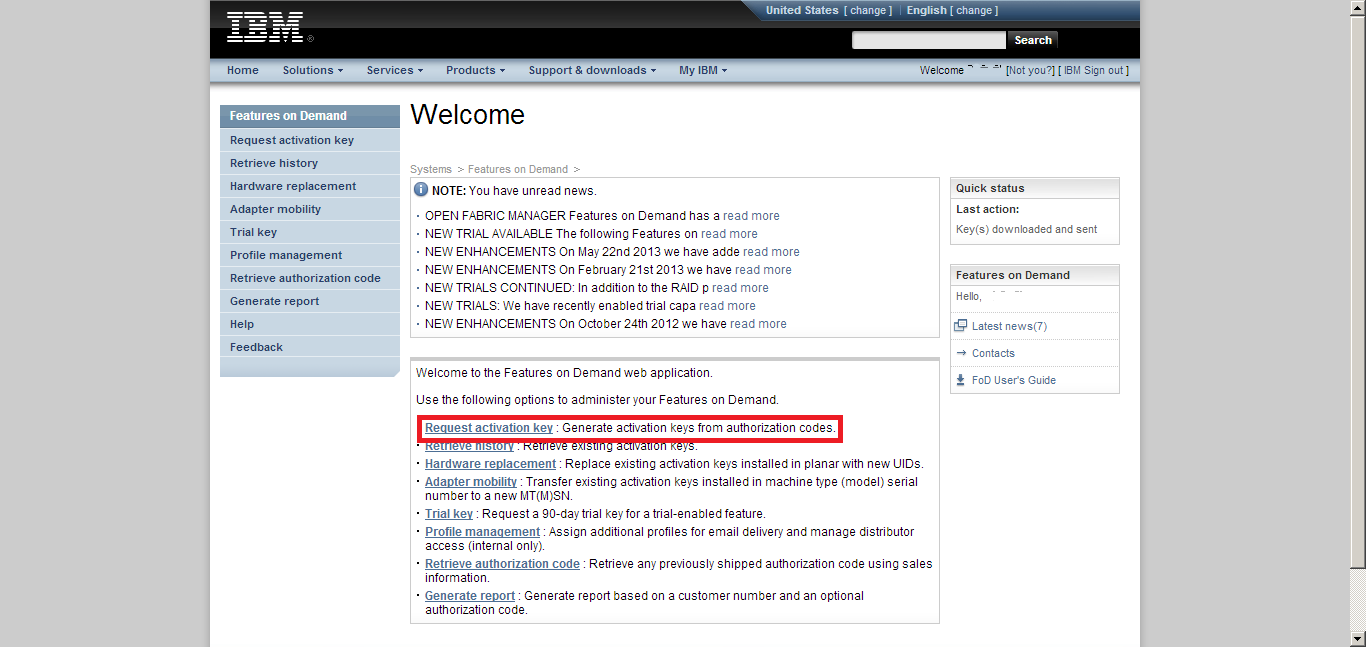Expand the Services dropdown

[393, 70]
